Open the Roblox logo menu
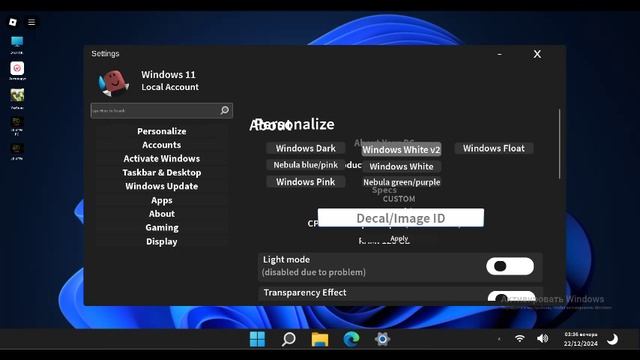This screenshot has height=360, width=640. (13, 22)
